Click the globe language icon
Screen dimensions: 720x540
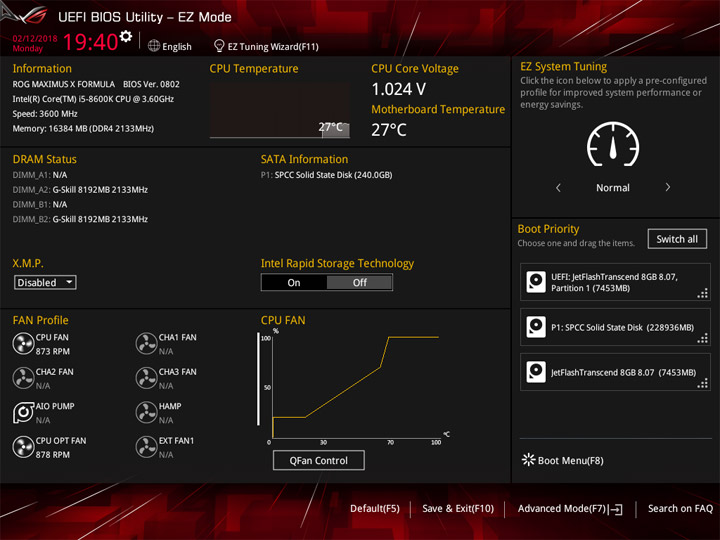click(x=154, y=46)
